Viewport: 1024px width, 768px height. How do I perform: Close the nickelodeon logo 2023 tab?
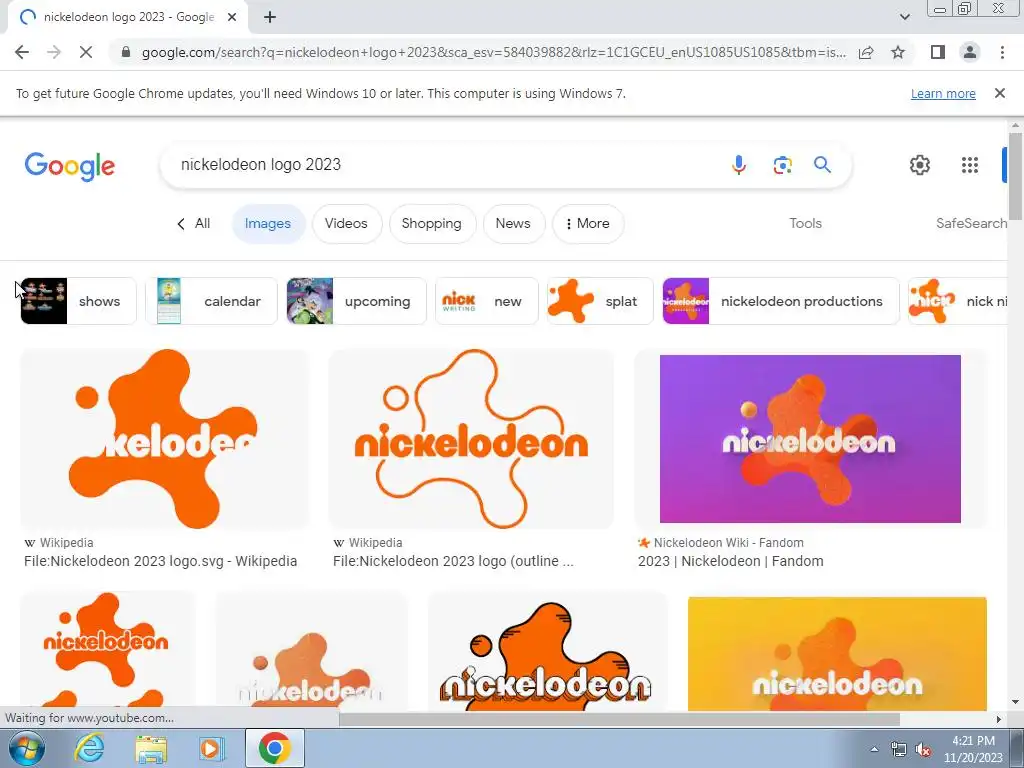pos(232,17)
